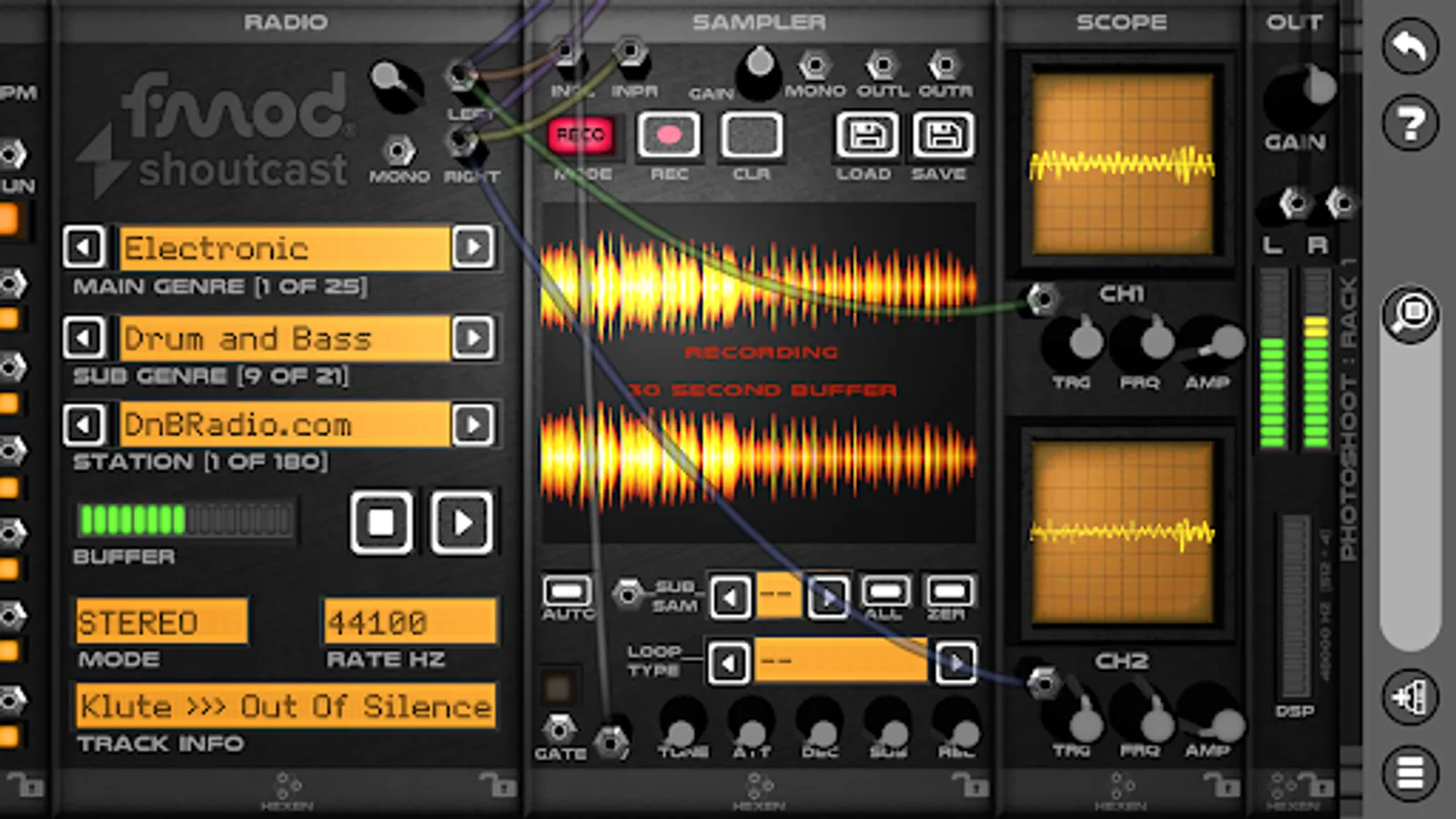Go to the sub genre after Drum and Bass

pos(472,338)
